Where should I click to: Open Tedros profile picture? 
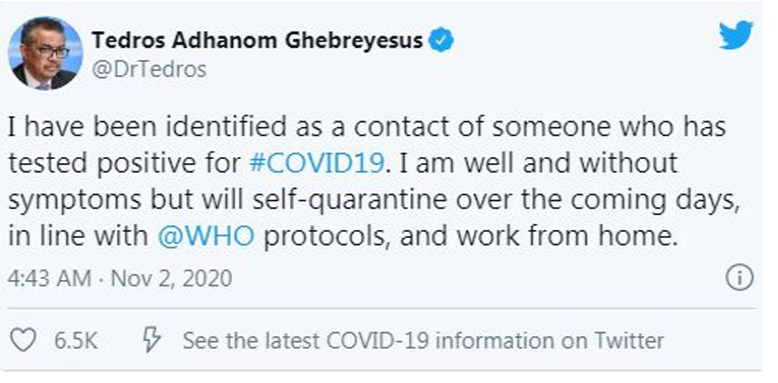tap(46, 54)
